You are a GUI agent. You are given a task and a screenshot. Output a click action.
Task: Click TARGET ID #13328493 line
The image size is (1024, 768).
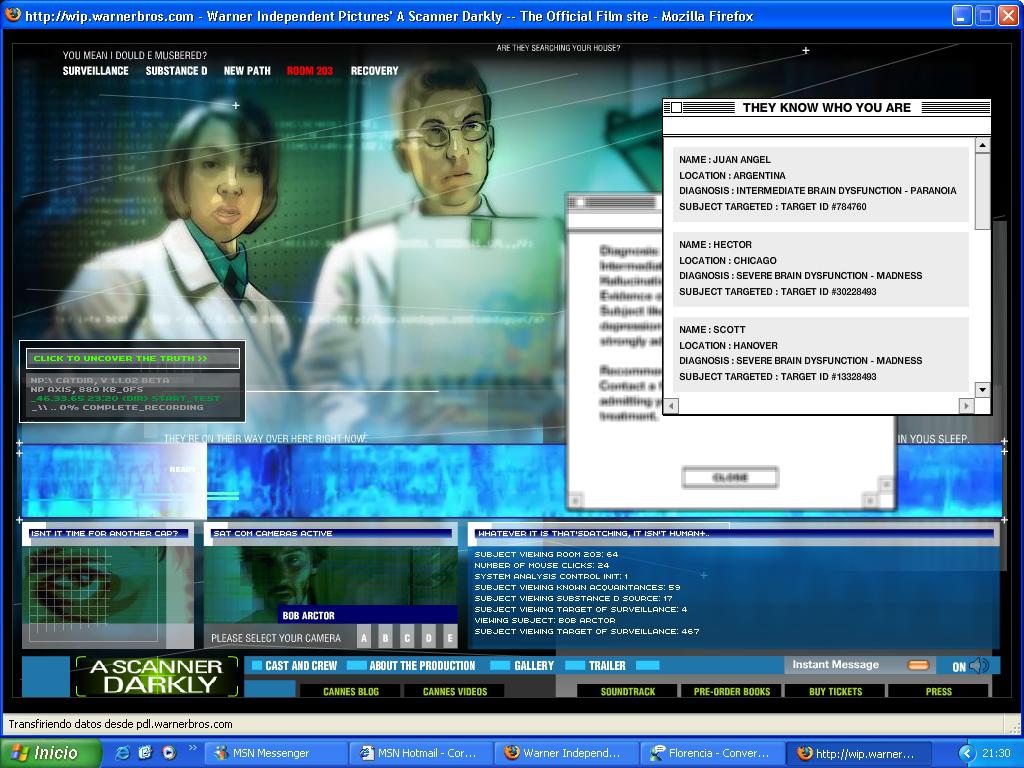[777, 376]
